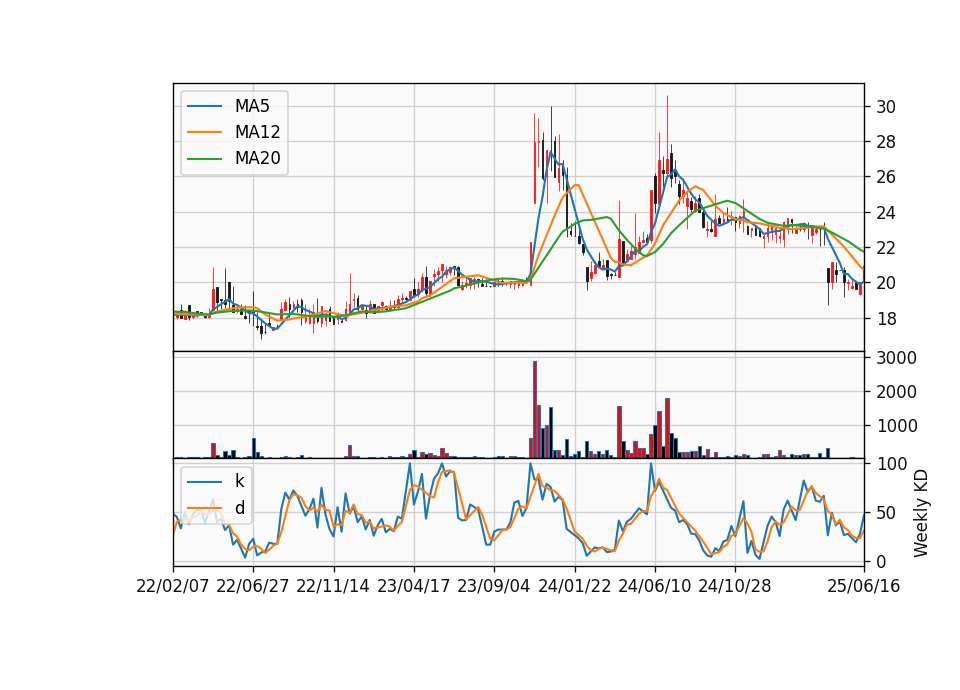Click the 22/02/07 date tick label

[x=172, y=586]
